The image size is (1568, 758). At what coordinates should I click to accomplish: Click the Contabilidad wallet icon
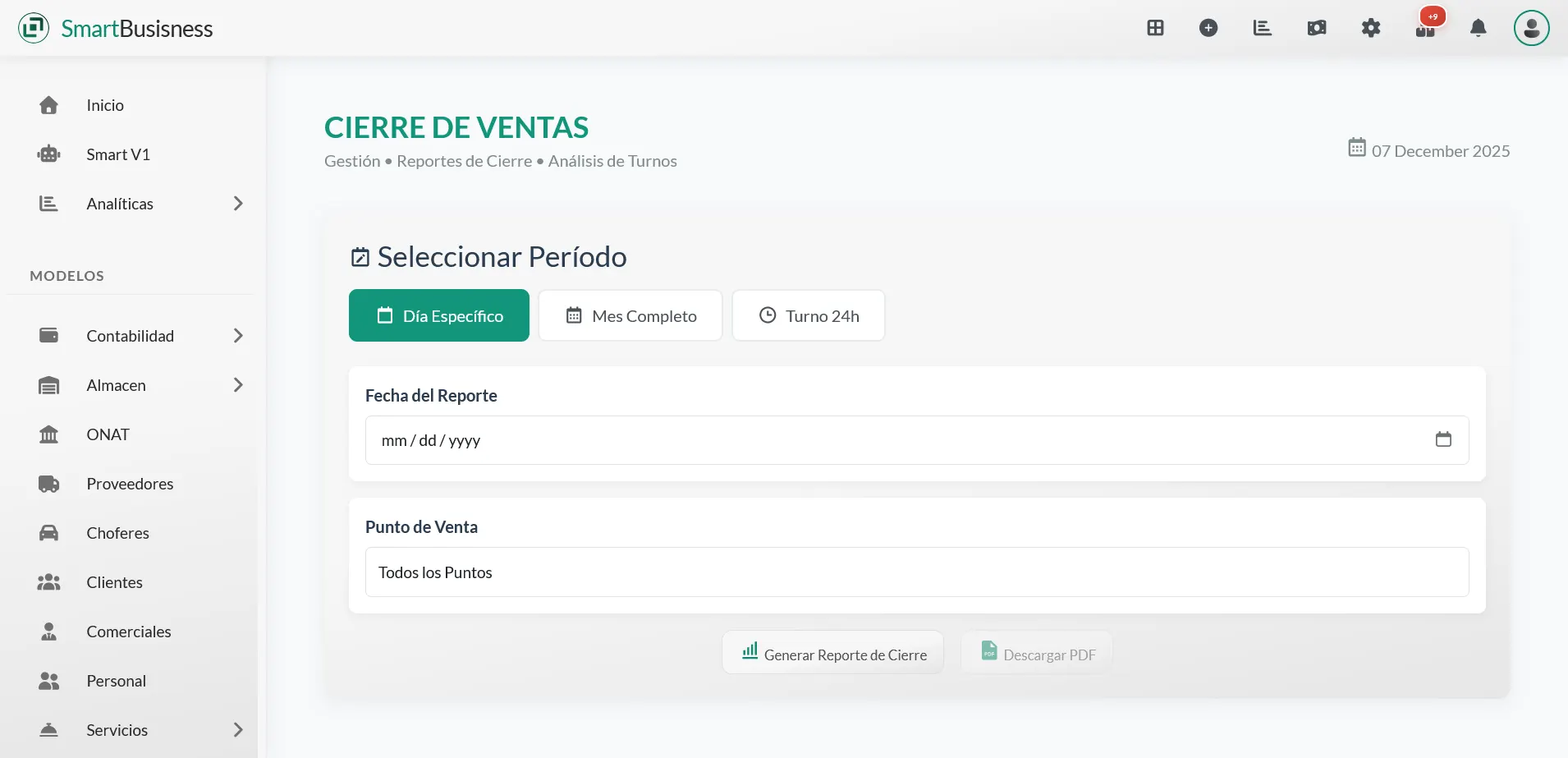click(x=49, y=335)
